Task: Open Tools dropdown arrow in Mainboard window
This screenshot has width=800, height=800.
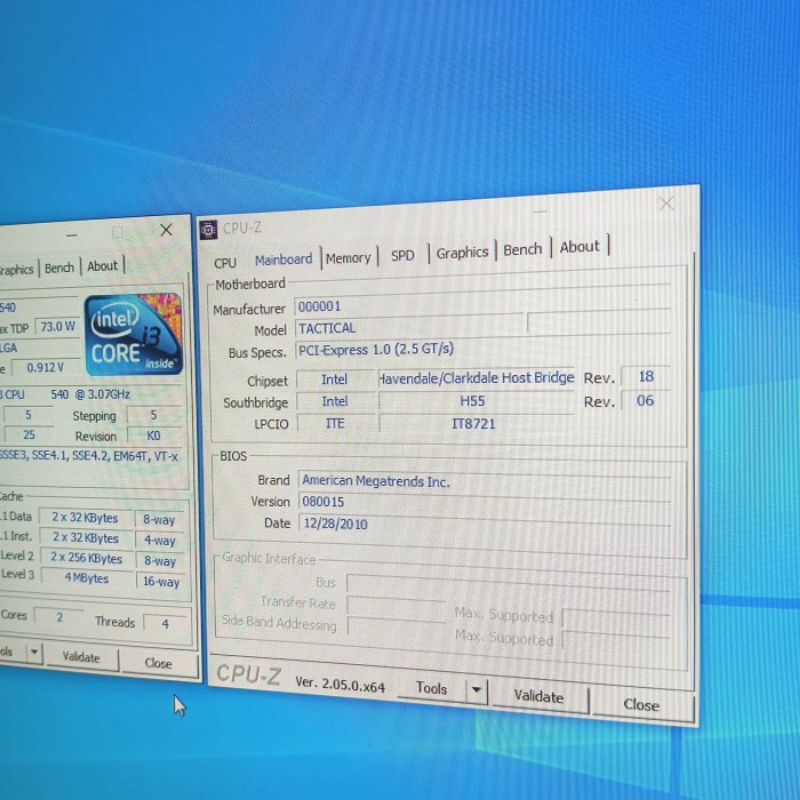Action: [477, 690]
